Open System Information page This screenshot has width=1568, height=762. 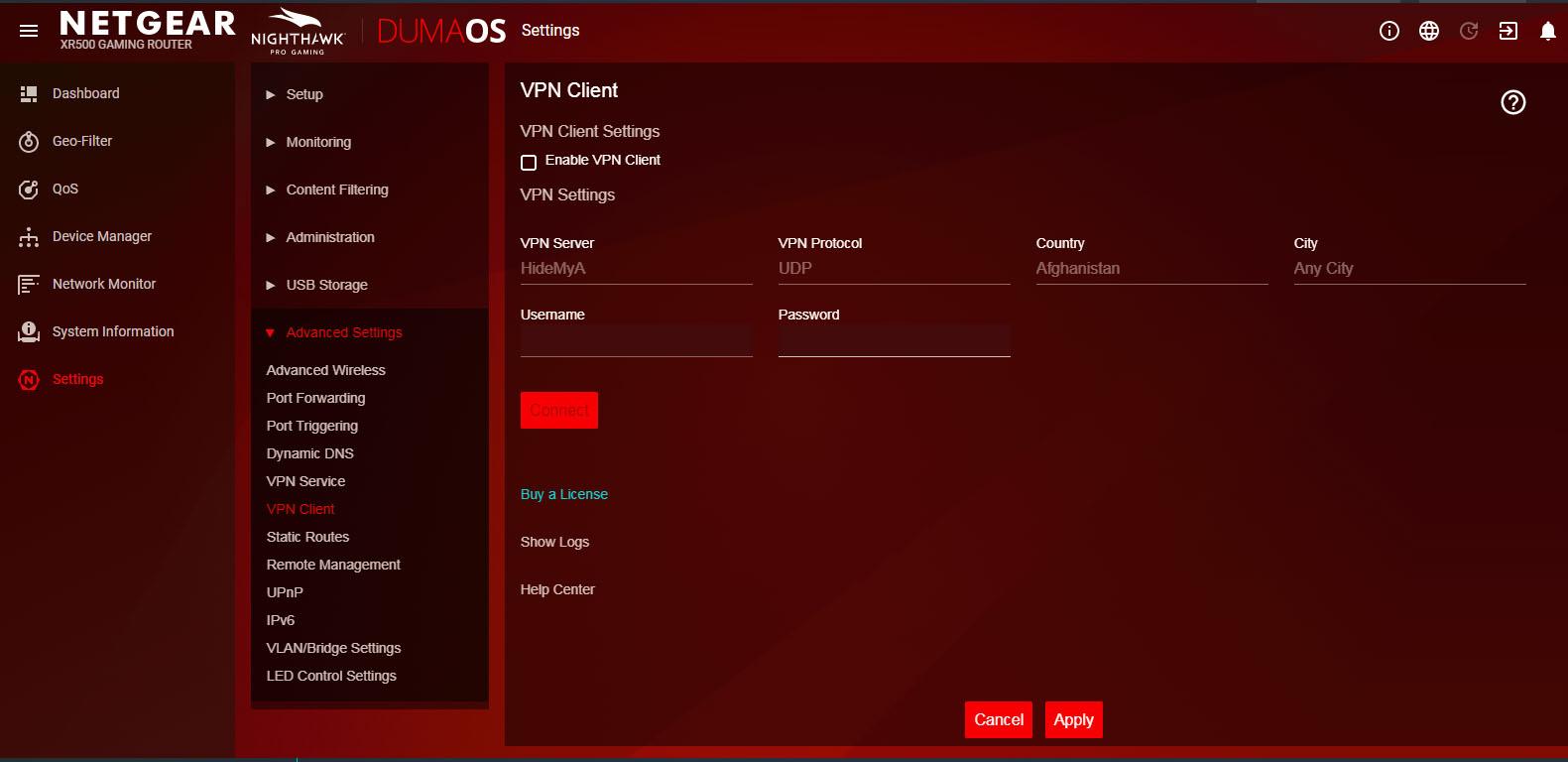113,331
